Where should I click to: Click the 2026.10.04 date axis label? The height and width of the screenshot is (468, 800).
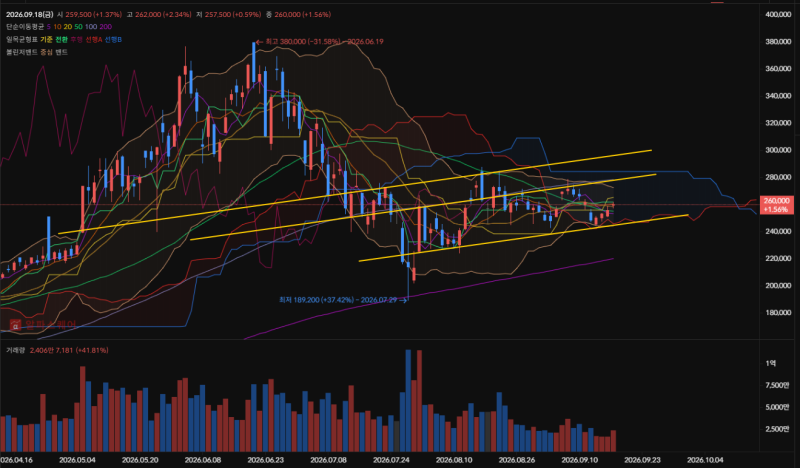[x=705, y=460]
